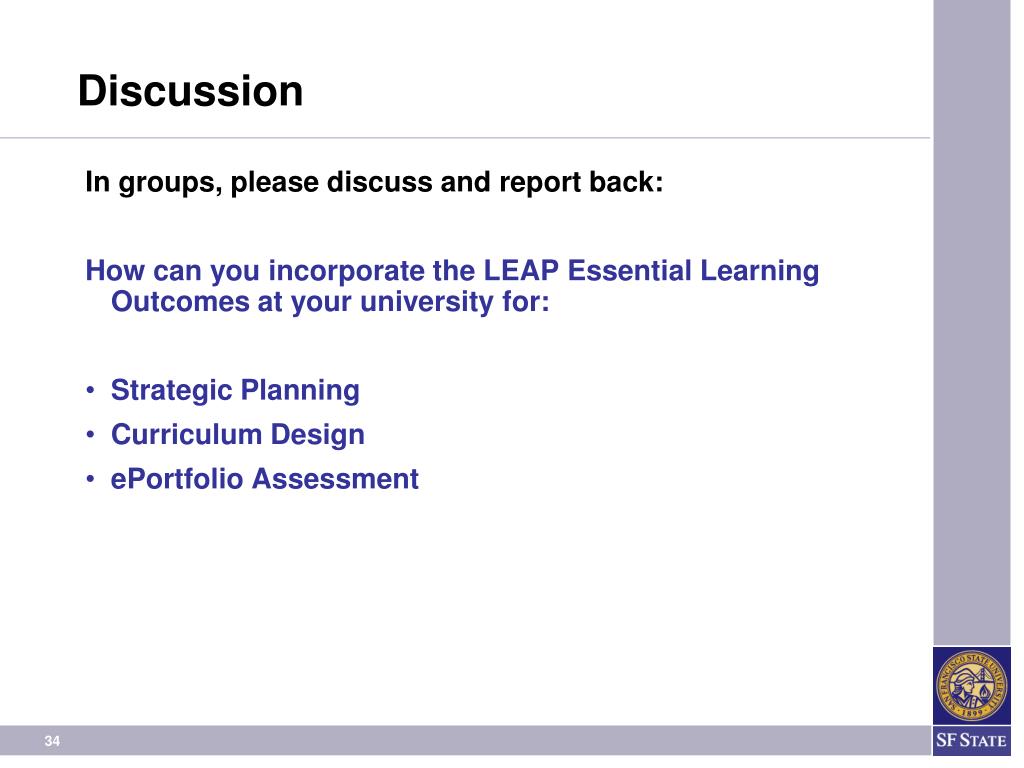Click the ePortfolio Assessment bullet text
The width and height of the screenshot is (1024, 768).
[x=265, y=480]
